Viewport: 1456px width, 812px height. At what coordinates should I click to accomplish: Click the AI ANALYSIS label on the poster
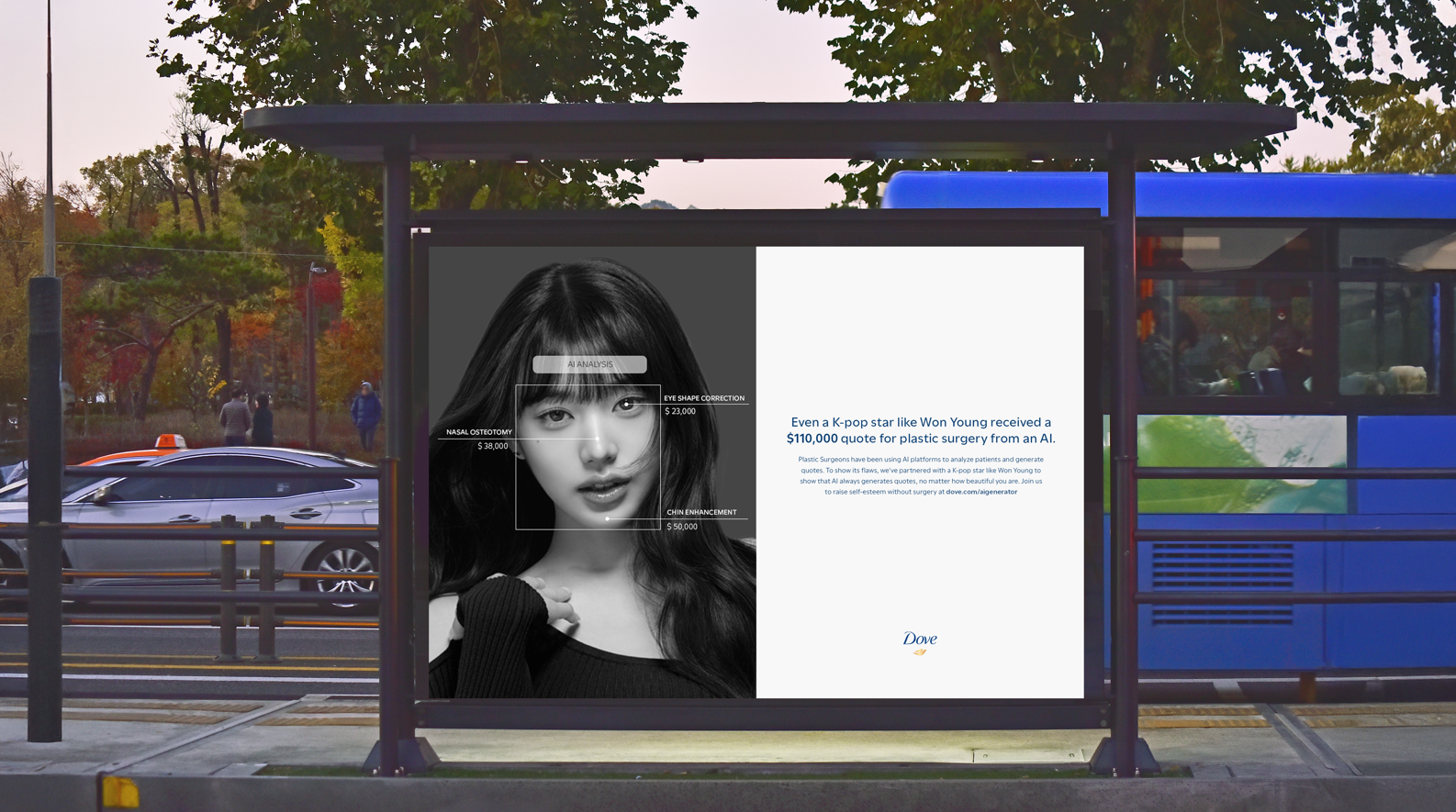tap(589, 364)
